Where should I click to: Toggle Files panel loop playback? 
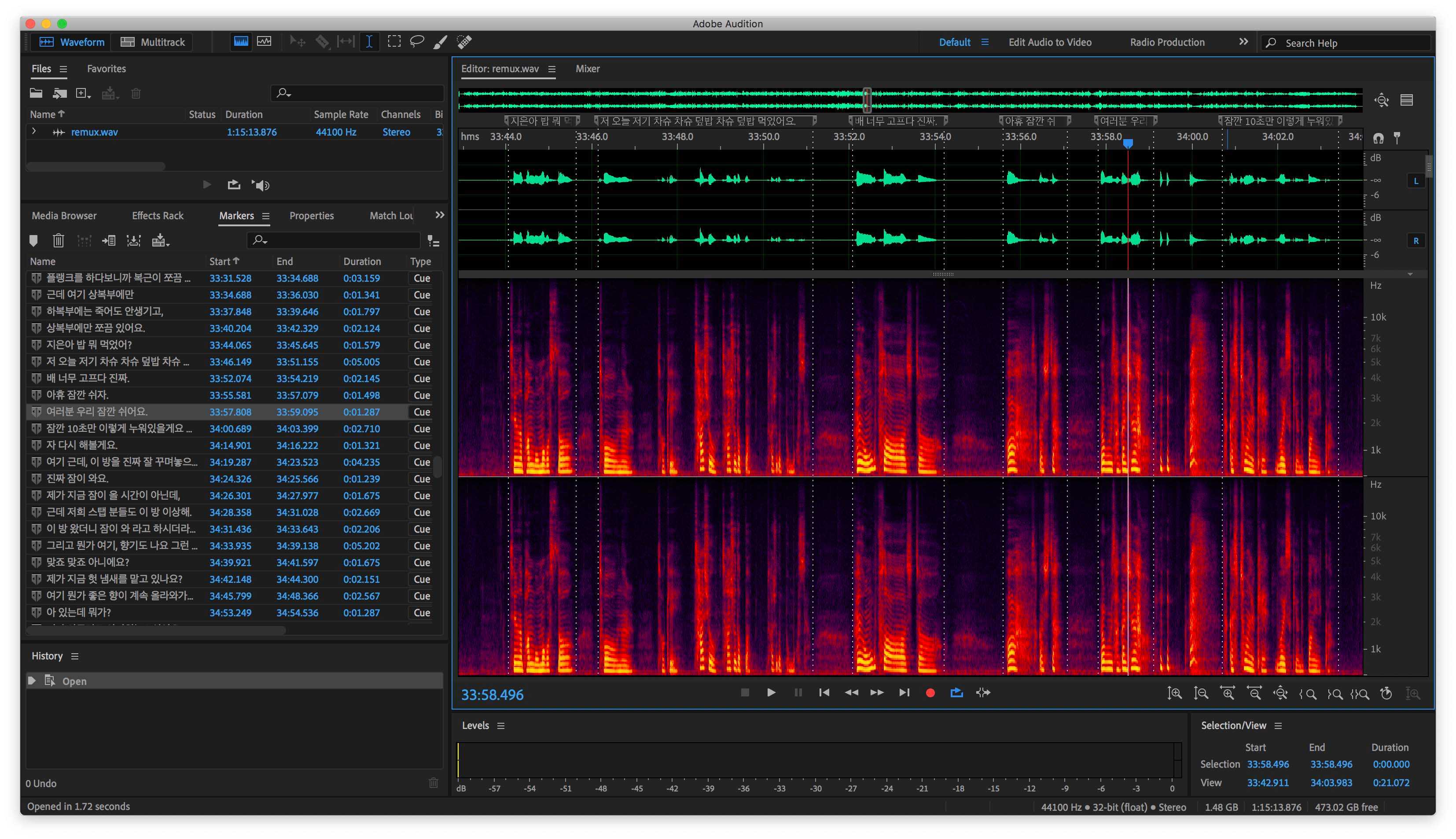pyautogui.click(x=233, y=184)
